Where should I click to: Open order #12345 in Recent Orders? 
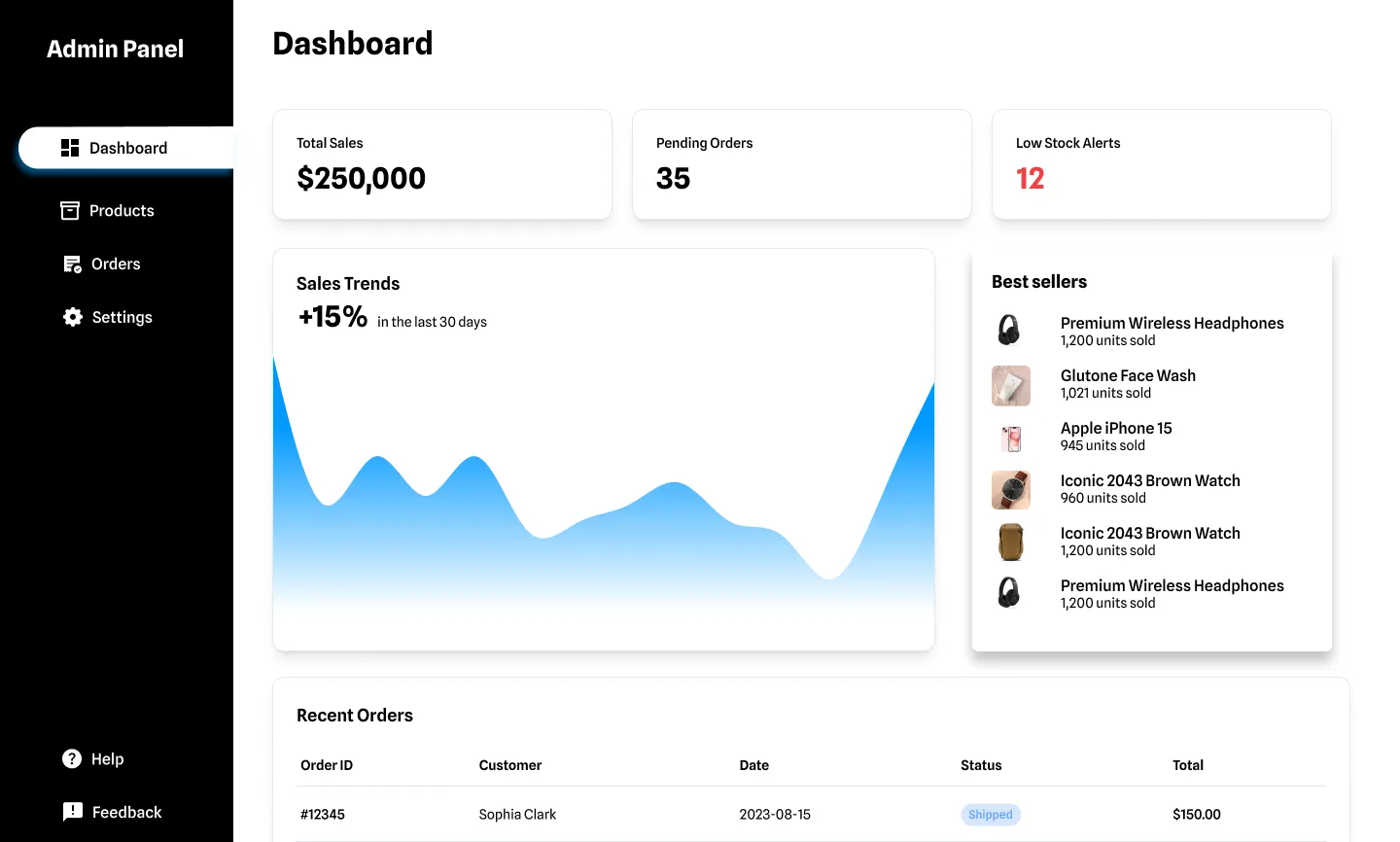[323, 815]
